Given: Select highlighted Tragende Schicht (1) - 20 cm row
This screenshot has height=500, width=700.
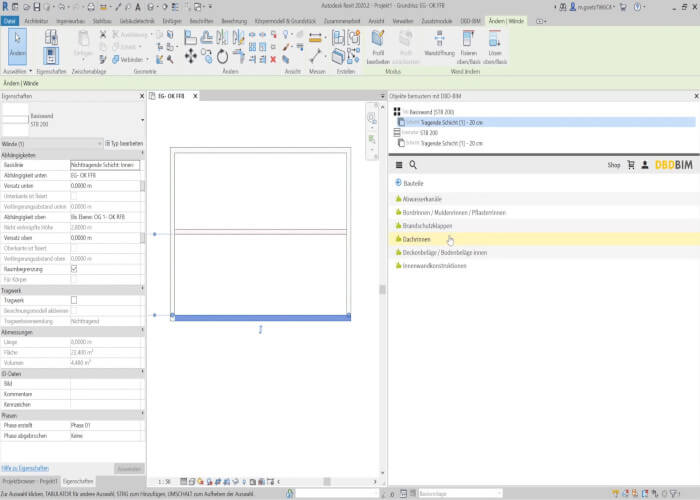Looking at the screenshot, I should click(546, 122).
